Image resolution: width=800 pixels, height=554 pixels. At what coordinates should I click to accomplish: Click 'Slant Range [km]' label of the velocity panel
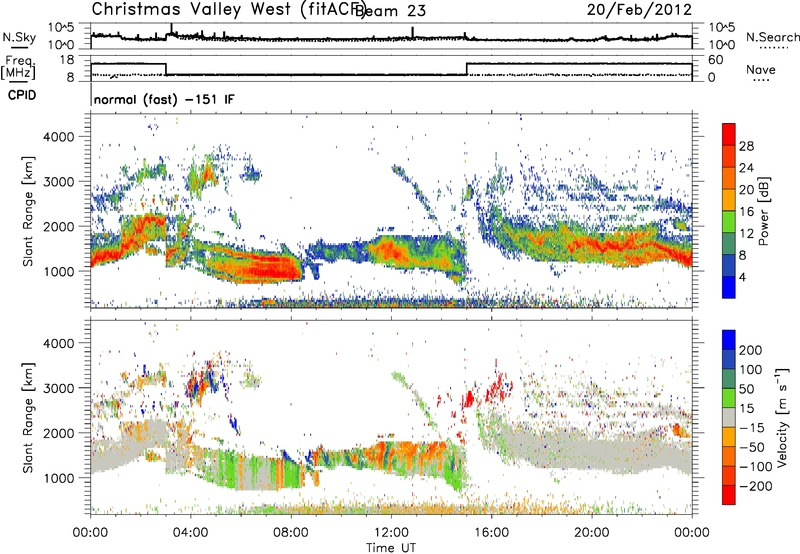tap(28, 418)
